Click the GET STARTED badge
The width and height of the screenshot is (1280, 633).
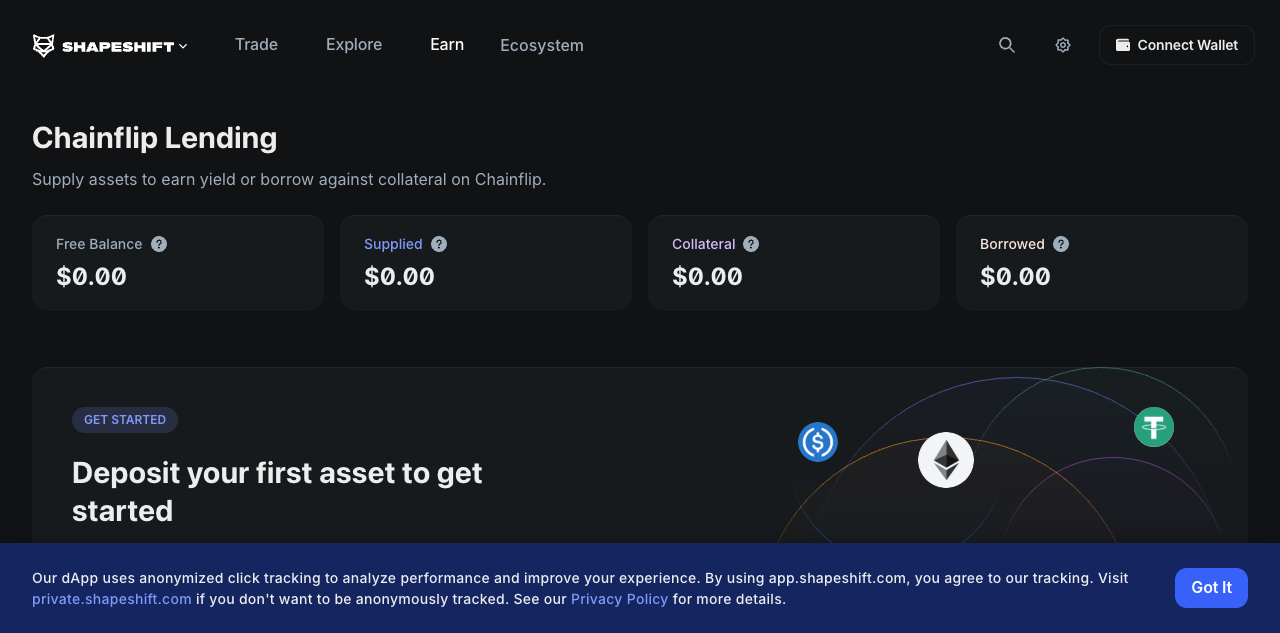tap(125, 420)
